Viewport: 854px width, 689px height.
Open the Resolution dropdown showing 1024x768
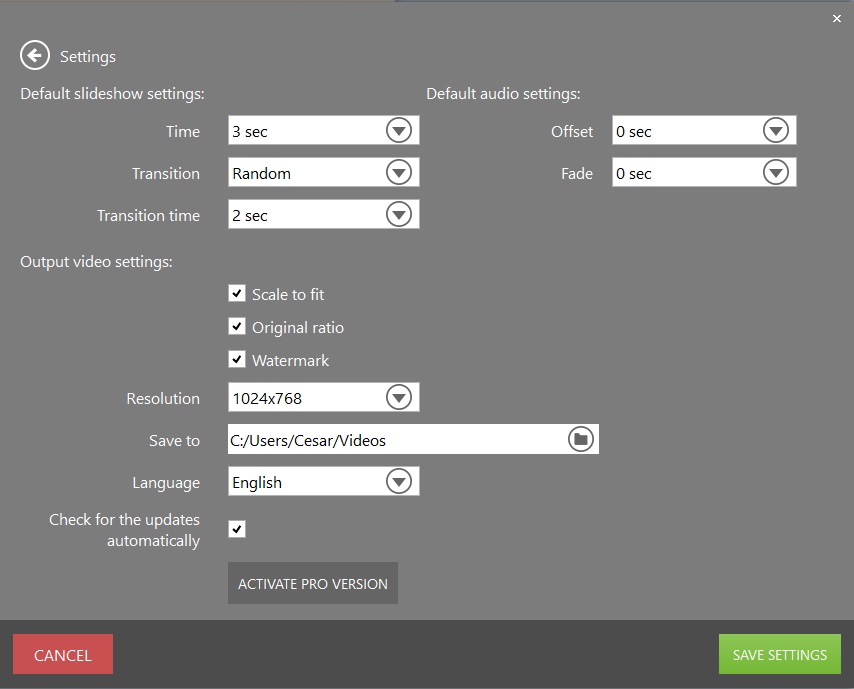[x=398, y=396]
